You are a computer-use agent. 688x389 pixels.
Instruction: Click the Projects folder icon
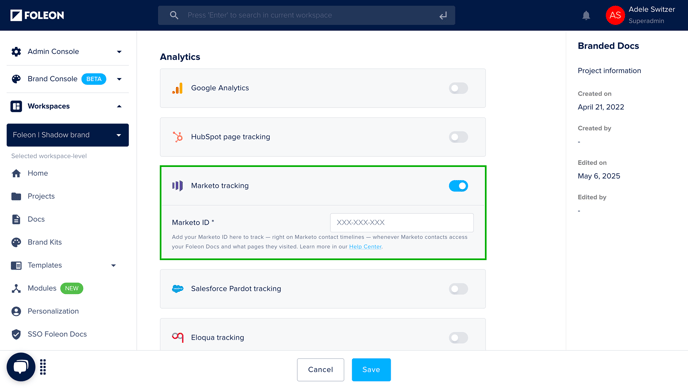click(16, 196)
